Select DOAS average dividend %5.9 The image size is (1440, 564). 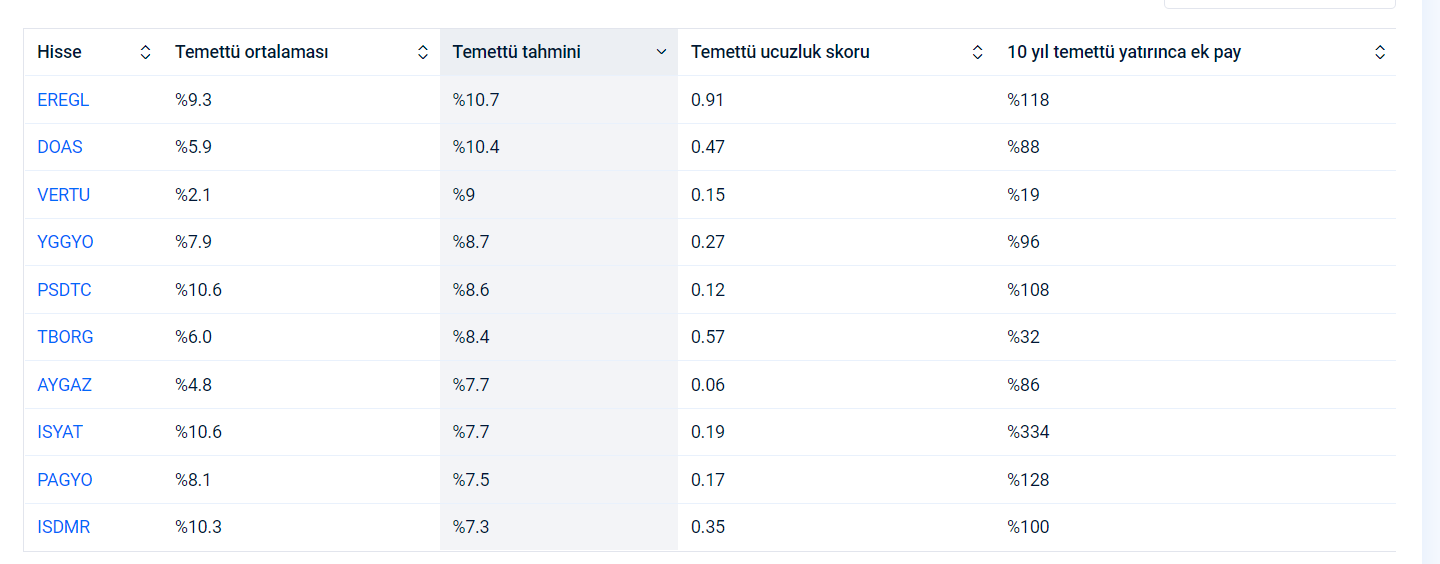point(194,147)
